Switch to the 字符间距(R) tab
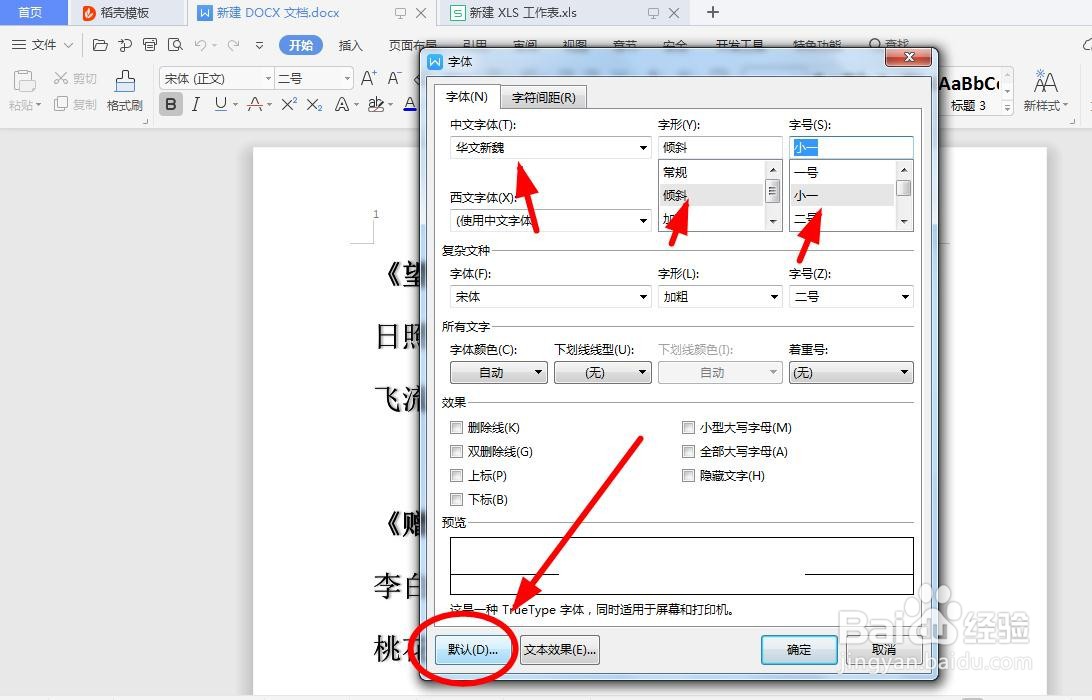1092x700 pixels. click(x=544, y=97)
